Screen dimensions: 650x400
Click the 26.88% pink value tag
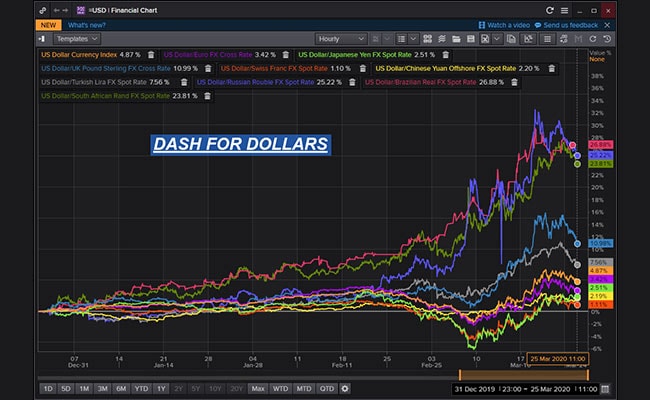click(601, 145)
